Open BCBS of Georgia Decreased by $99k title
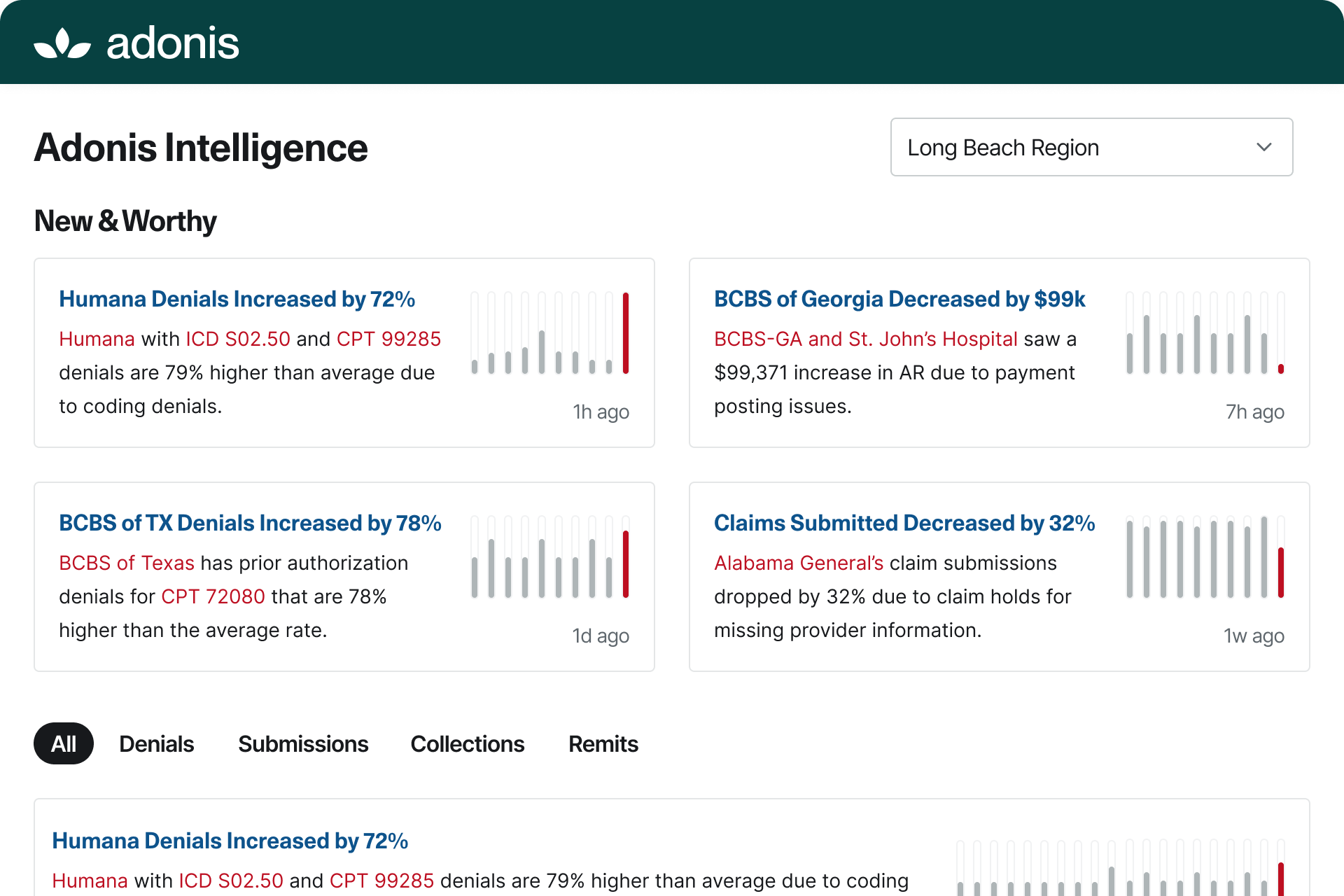The image size is (1344, 896). click(899, 299)
